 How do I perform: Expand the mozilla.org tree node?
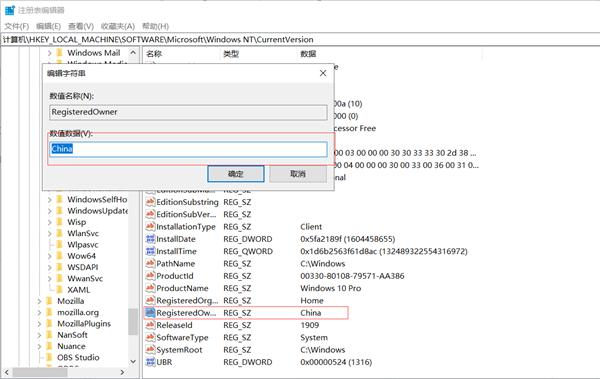pyautogui.click(x=39, y=312)
